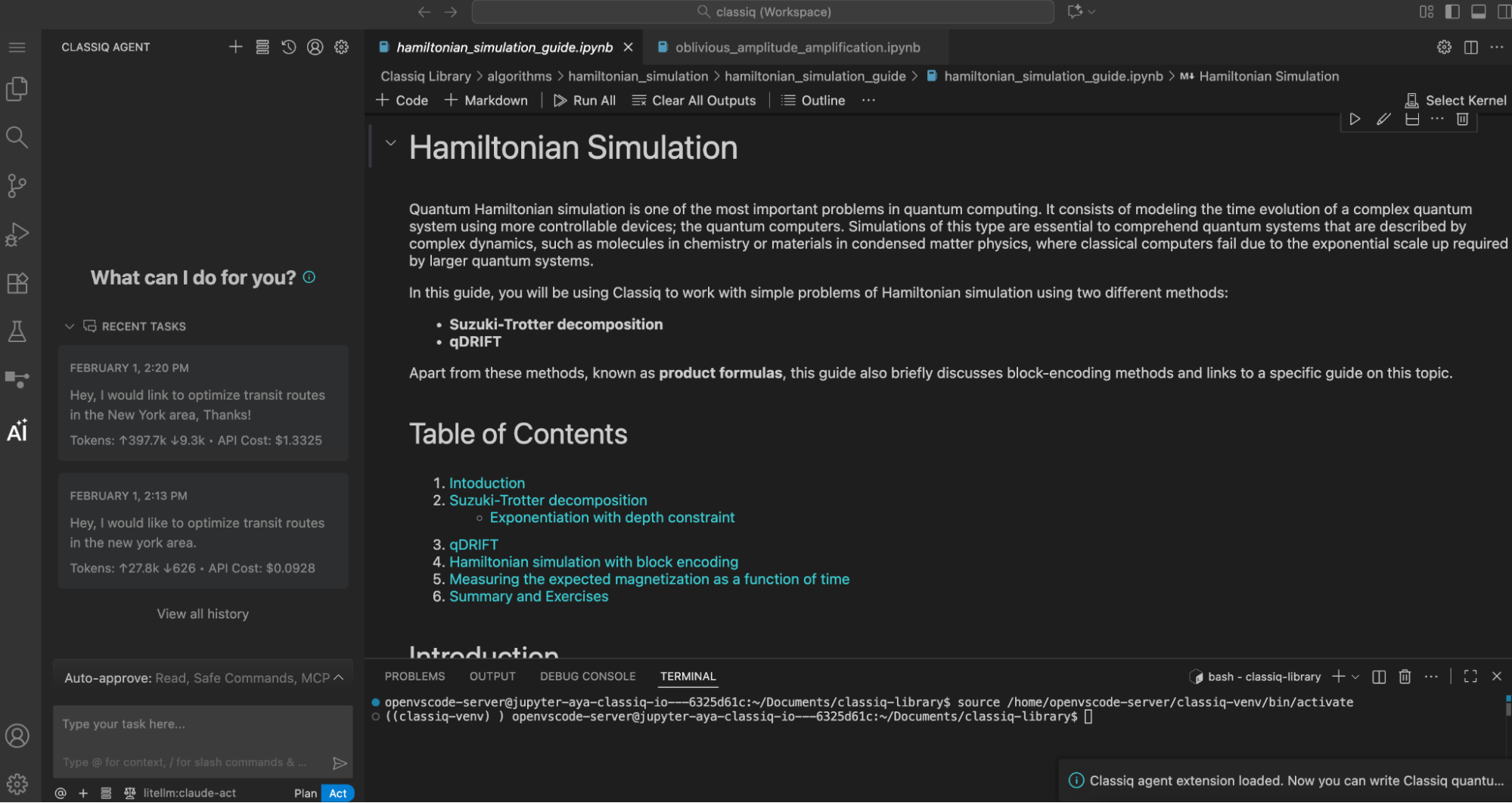Screen dimensions: 1512x803
Task: Open the Search view in the activity bar
Action: coord(17,137)
